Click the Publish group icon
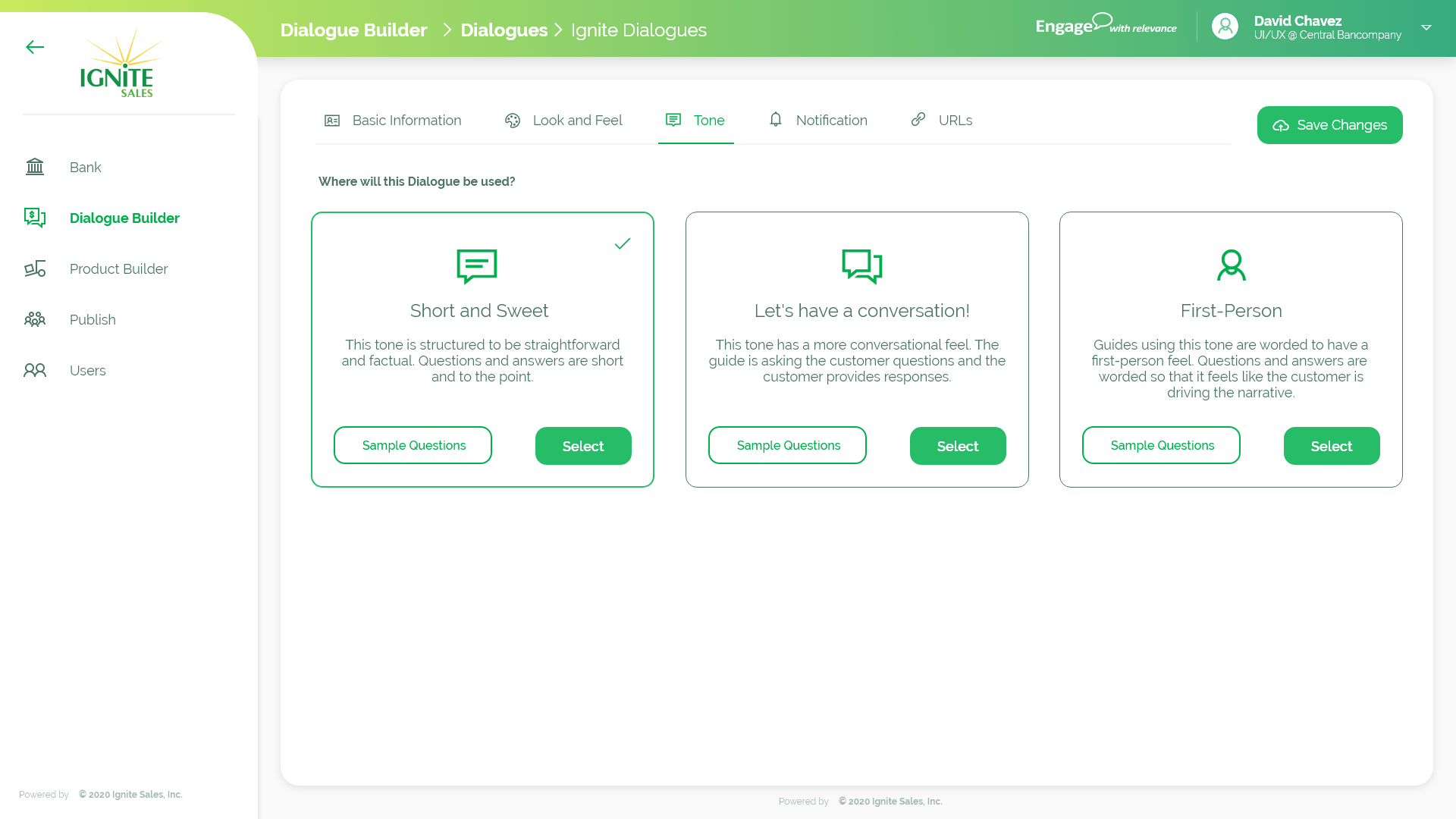1456x819 pixels. click(x=35, y=319)
